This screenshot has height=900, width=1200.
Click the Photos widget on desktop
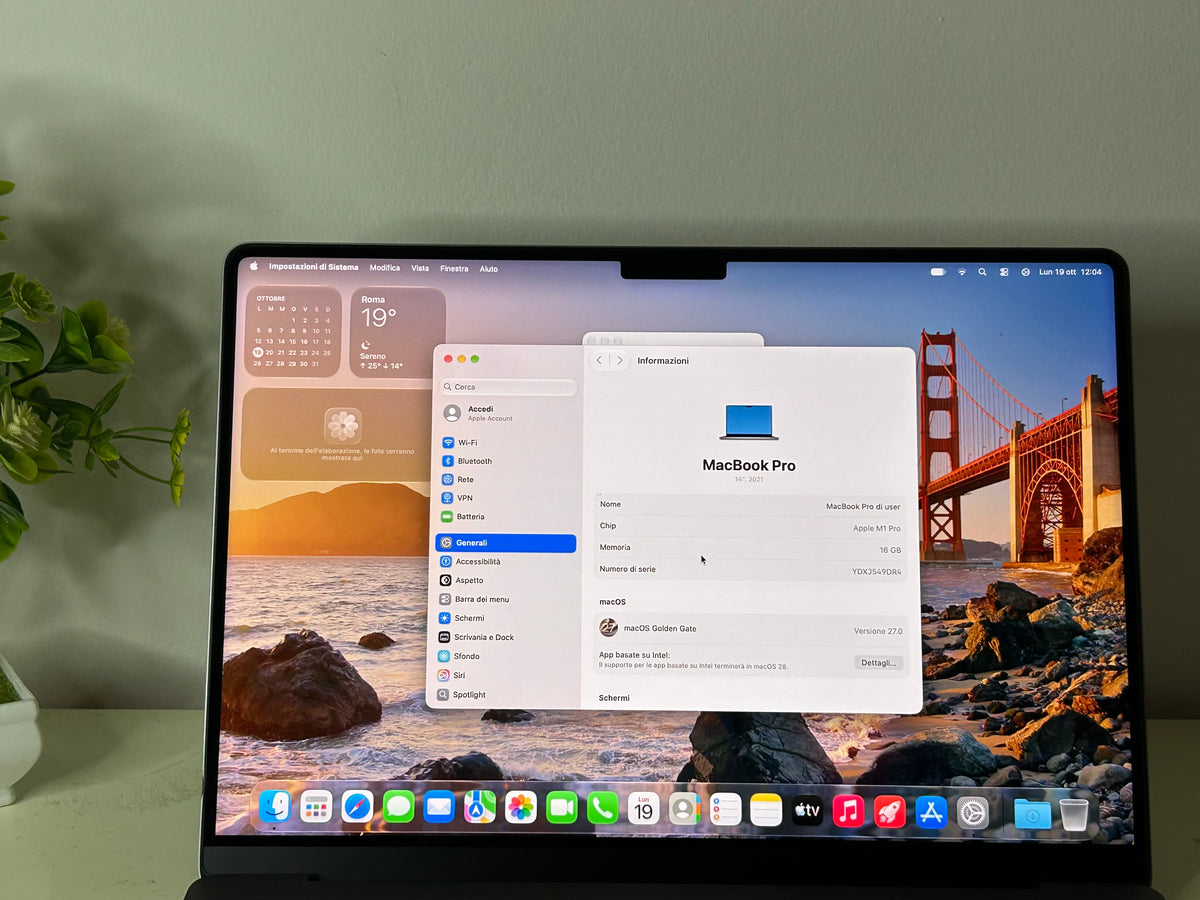pyautogui.click(x=338, y=435)
